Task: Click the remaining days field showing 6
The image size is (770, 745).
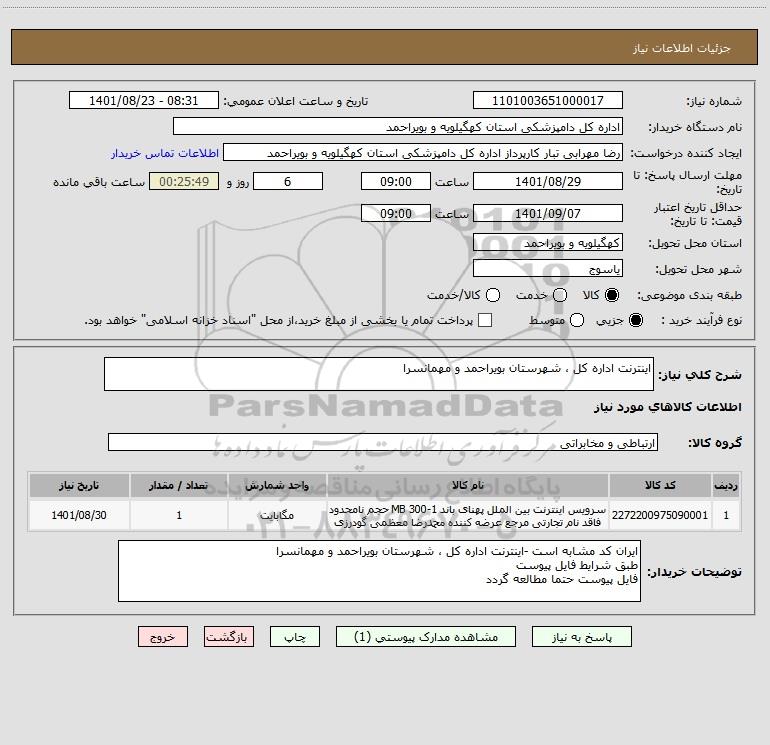Action: coord(288,182)
